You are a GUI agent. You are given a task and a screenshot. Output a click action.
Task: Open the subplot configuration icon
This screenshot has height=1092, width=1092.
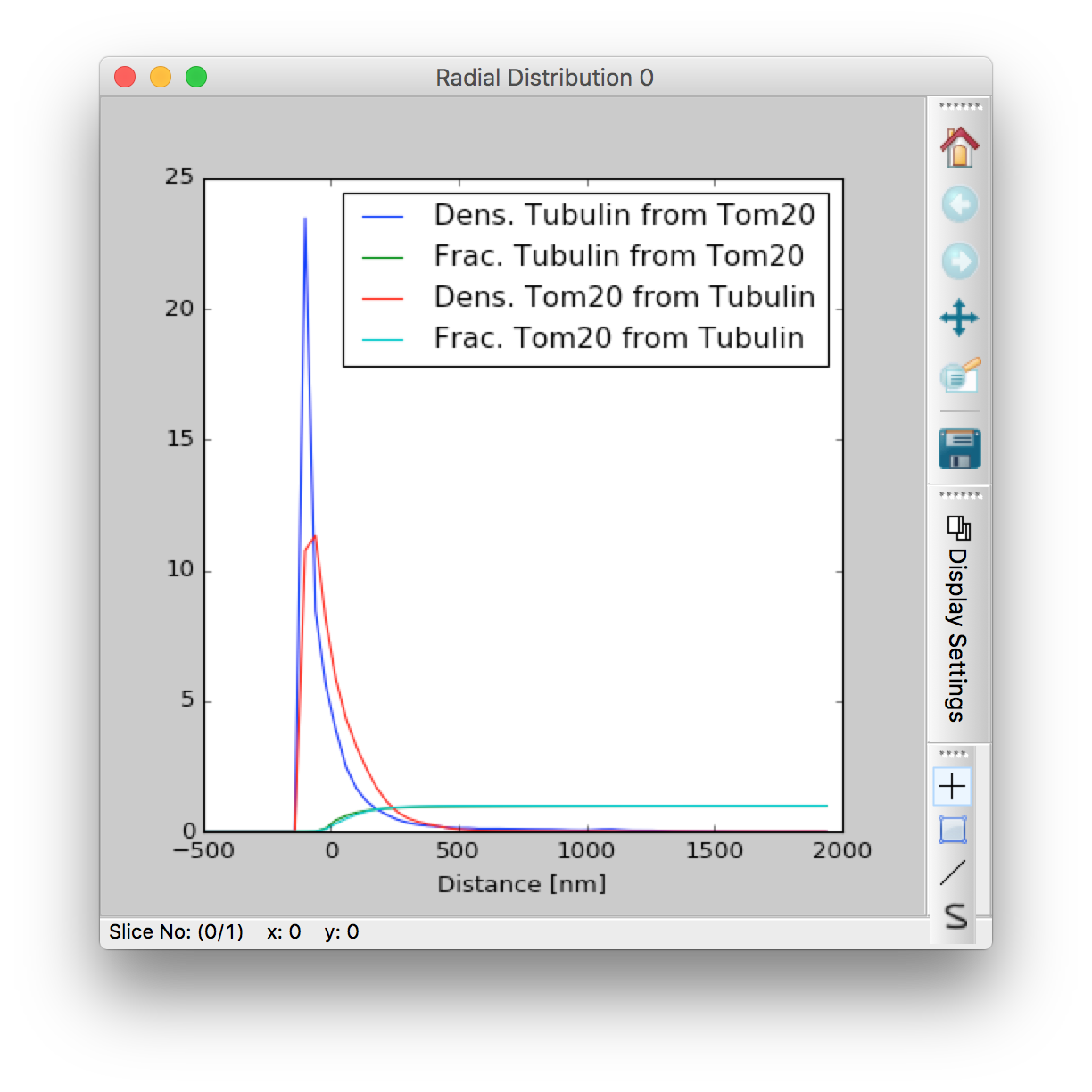pyautogui.click(x=959, y=376)
